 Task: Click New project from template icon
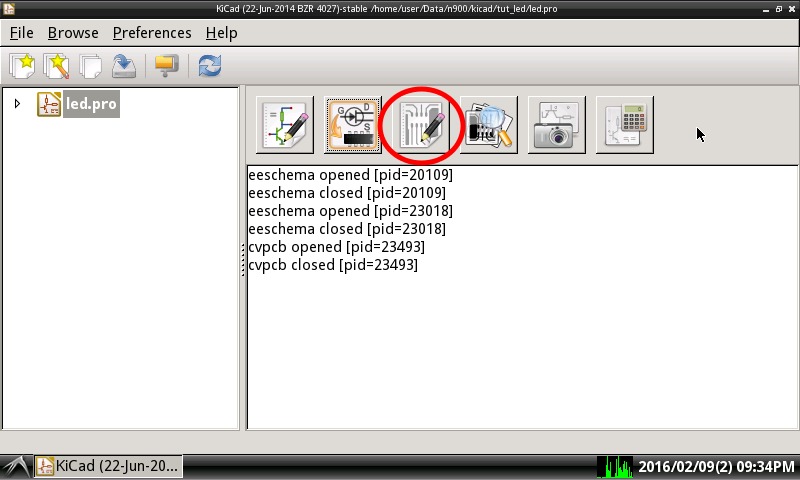56,66
